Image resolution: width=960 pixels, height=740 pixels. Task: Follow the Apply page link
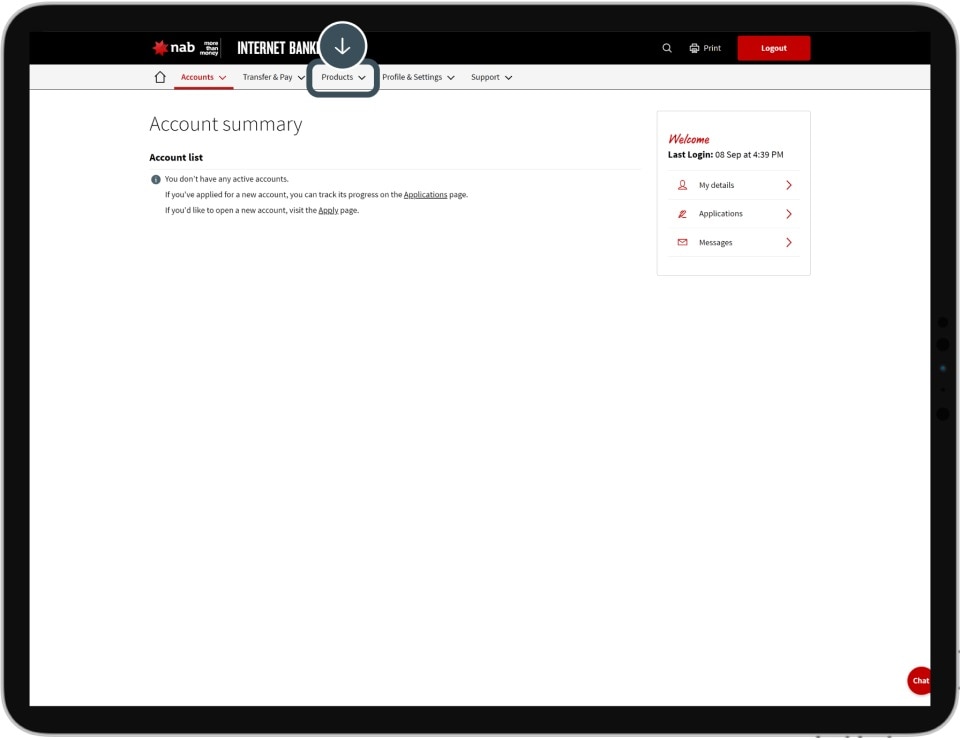coord(328,211)
